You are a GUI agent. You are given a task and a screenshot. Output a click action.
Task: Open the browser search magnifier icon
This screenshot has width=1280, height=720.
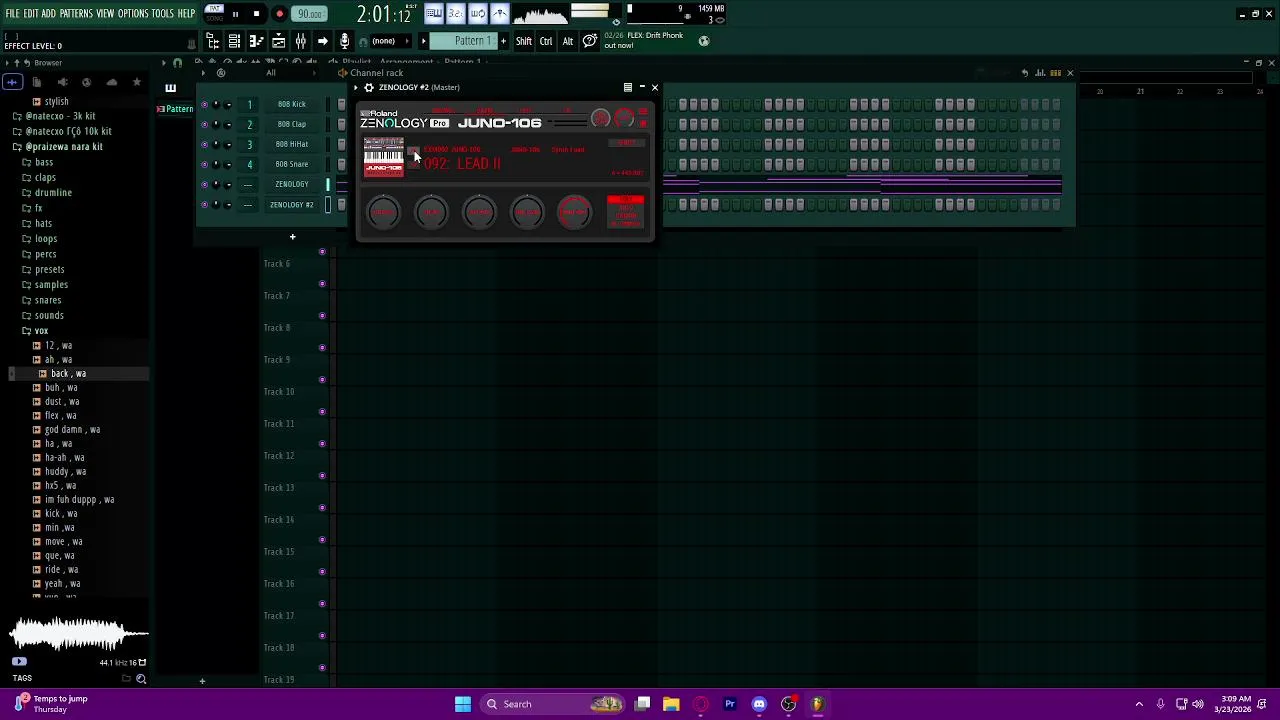pyautogui.click(x=141, y=679)
